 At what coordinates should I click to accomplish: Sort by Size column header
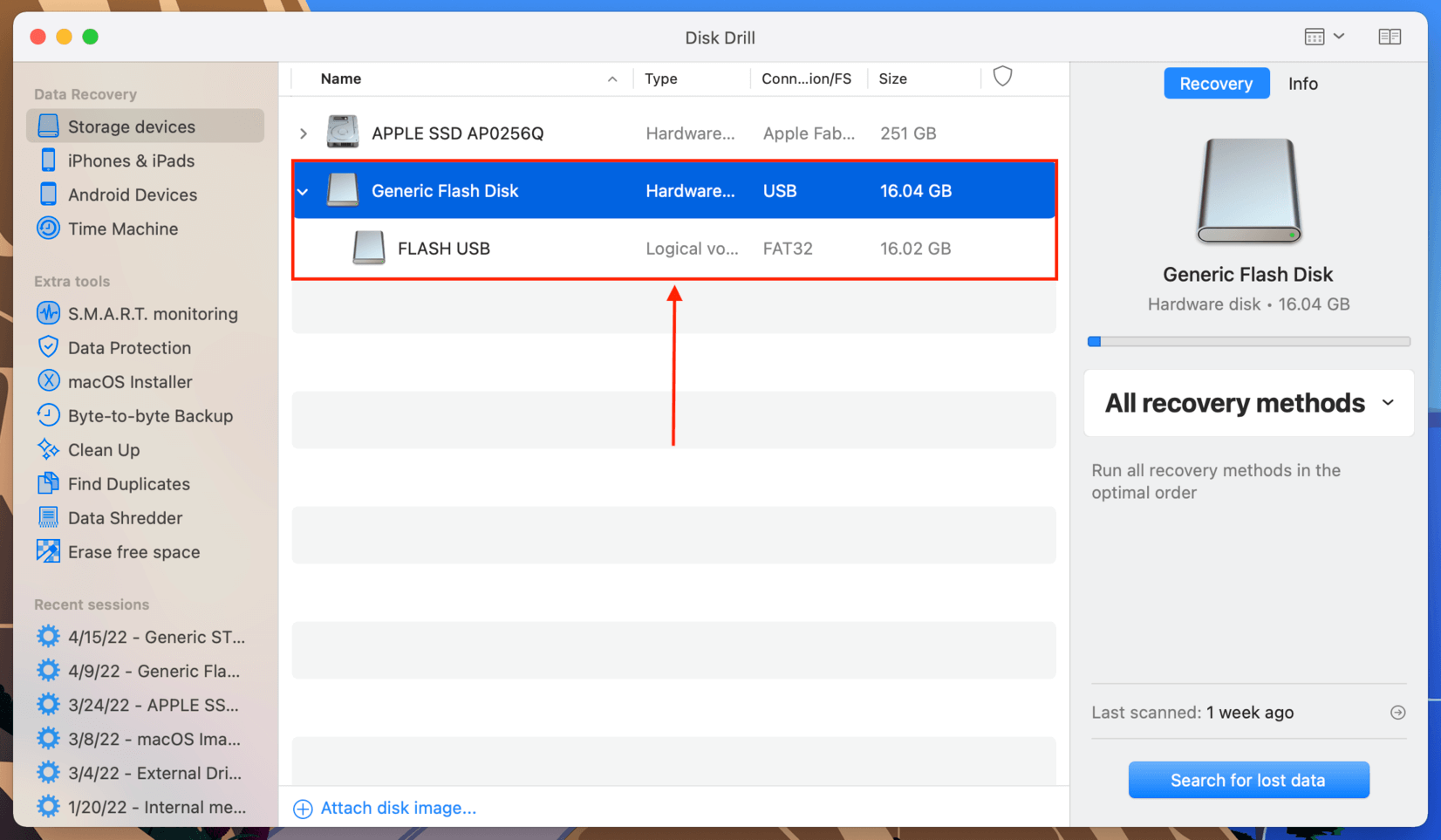coord(892,79)
